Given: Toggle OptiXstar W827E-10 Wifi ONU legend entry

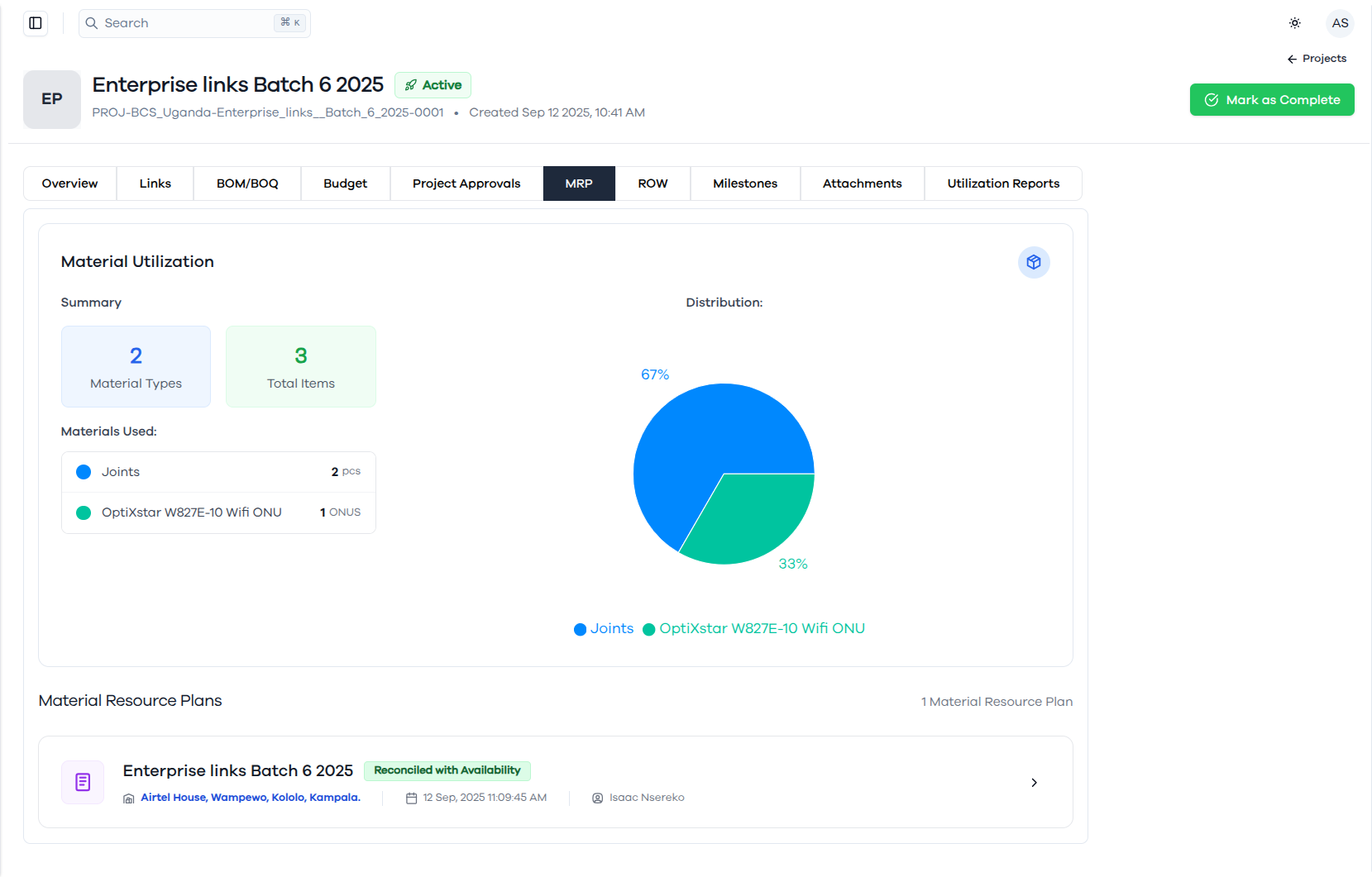Looking at the screenshot, I should point(754,629).
